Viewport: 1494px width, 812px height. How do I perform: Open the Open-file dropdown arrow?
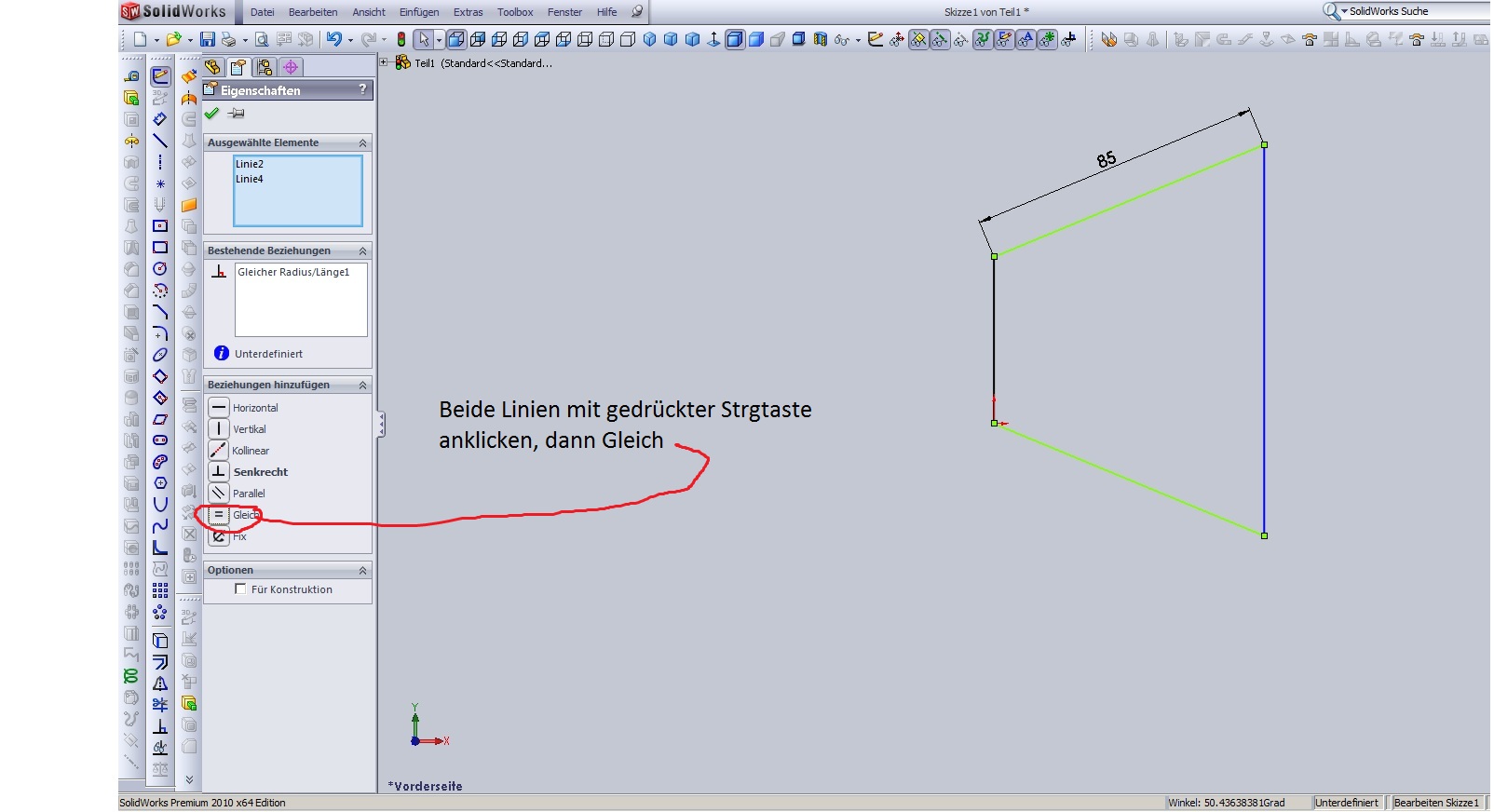click(189, 40)
